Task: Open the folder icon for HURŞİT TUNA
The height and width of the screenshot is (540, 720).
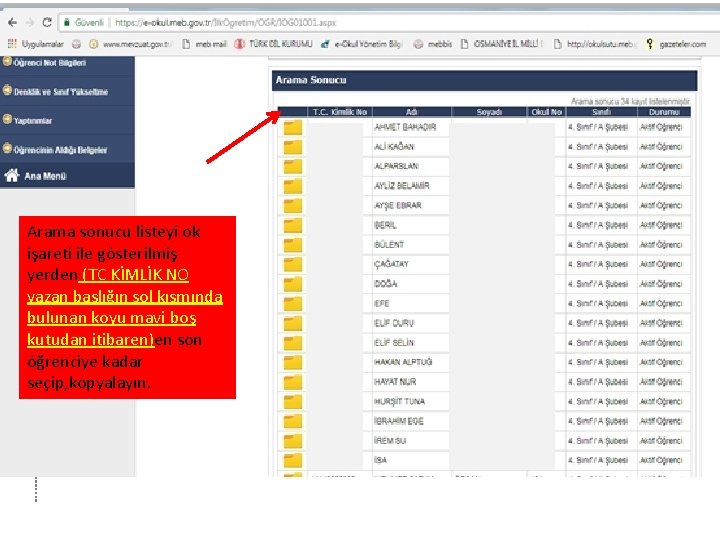Action: (x=292, y=402)
